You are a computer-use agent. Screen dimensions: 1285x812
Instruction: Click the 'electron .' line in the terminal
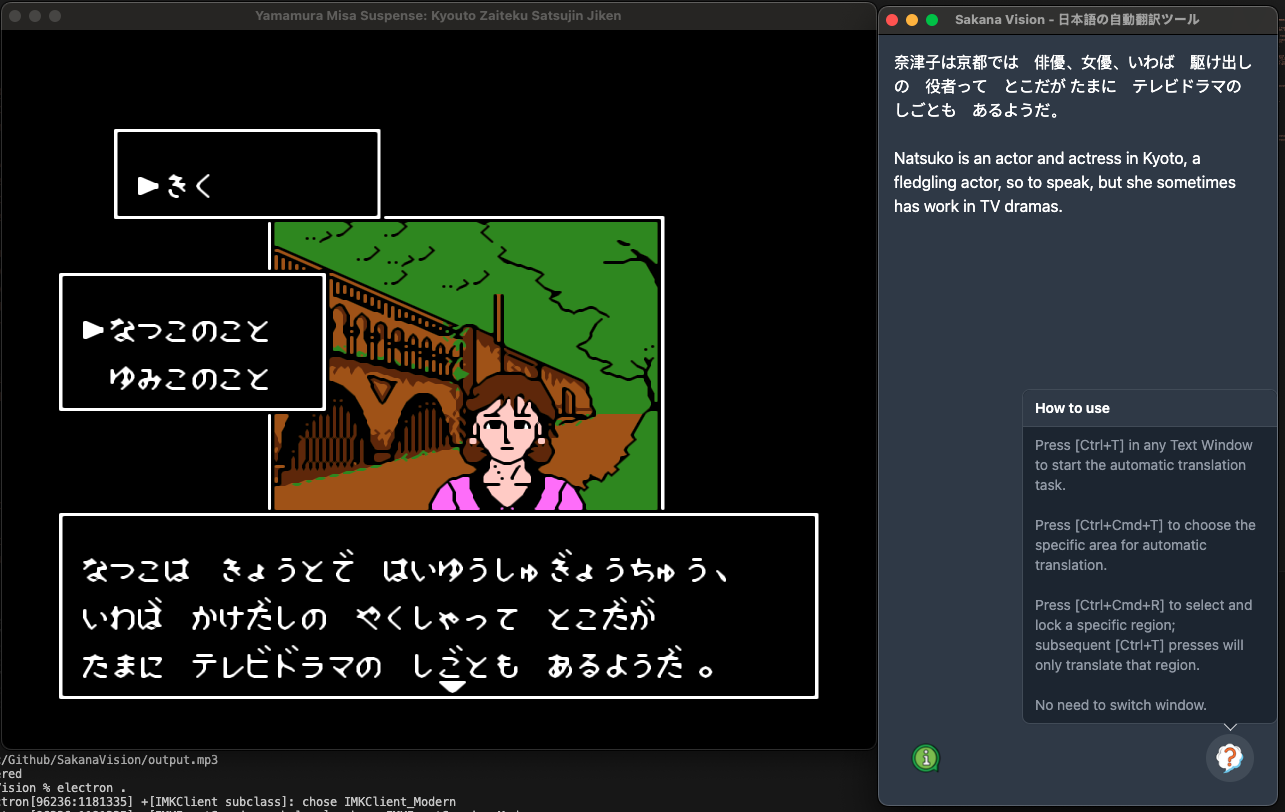[63, 787]
